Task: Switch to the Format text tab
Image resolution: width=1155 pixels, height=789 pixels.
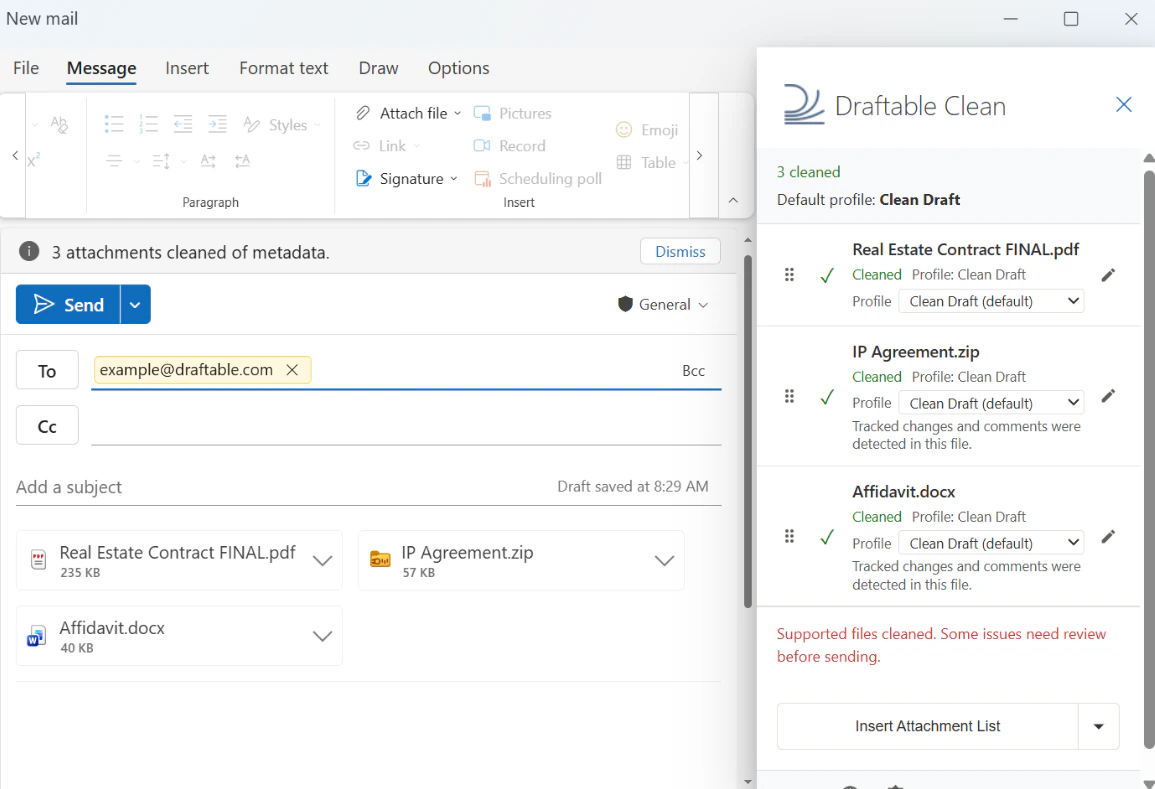Action: pos(284,68)
